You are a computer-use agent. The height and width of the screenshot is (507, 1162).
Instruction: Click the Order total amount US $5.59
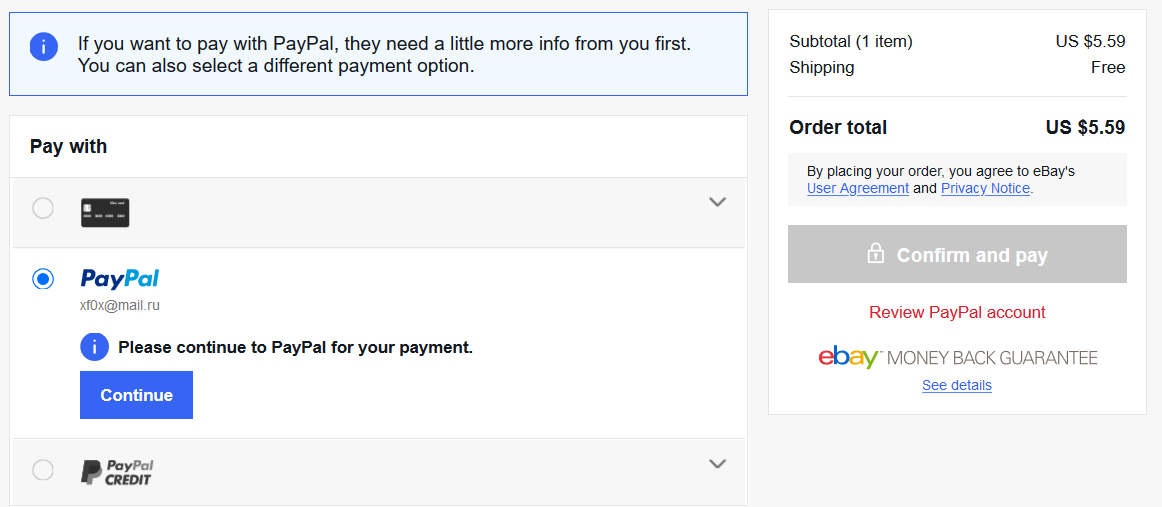1085,127
